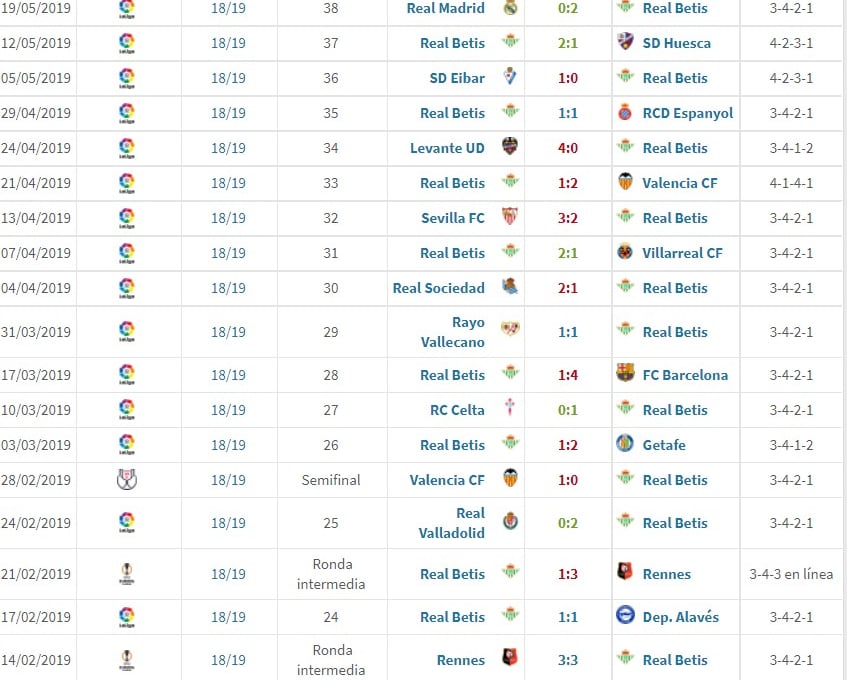Image resolution: width=847 pixels, height=680 pixels.
Task: Open the 4:0 match result link
Action: [x=568, y=148]
